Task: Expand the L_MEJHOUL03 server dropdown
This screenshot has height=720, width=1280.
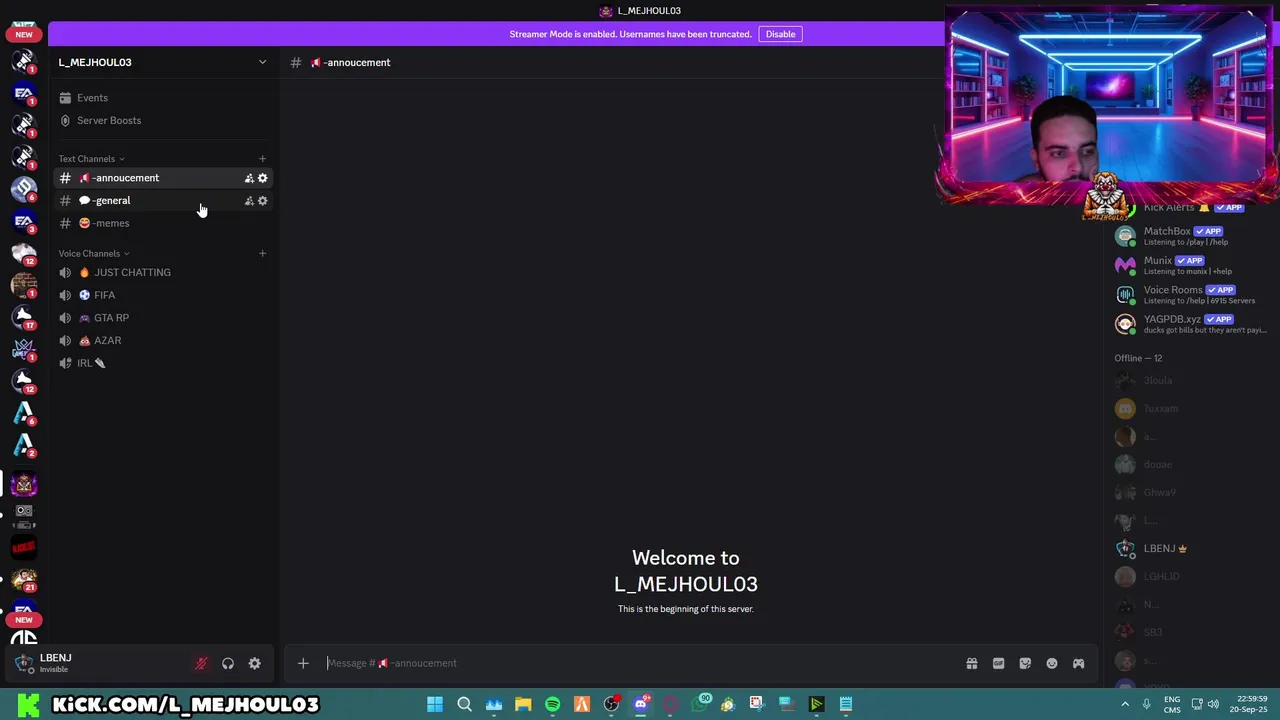Action: 262,62
